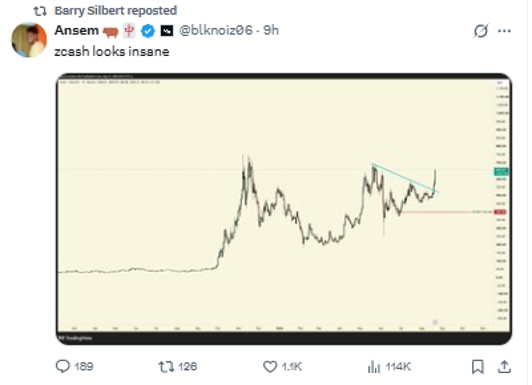The image size is (532, 385).
Task: Click the black square affiliate badge
Action: (167, 31)
